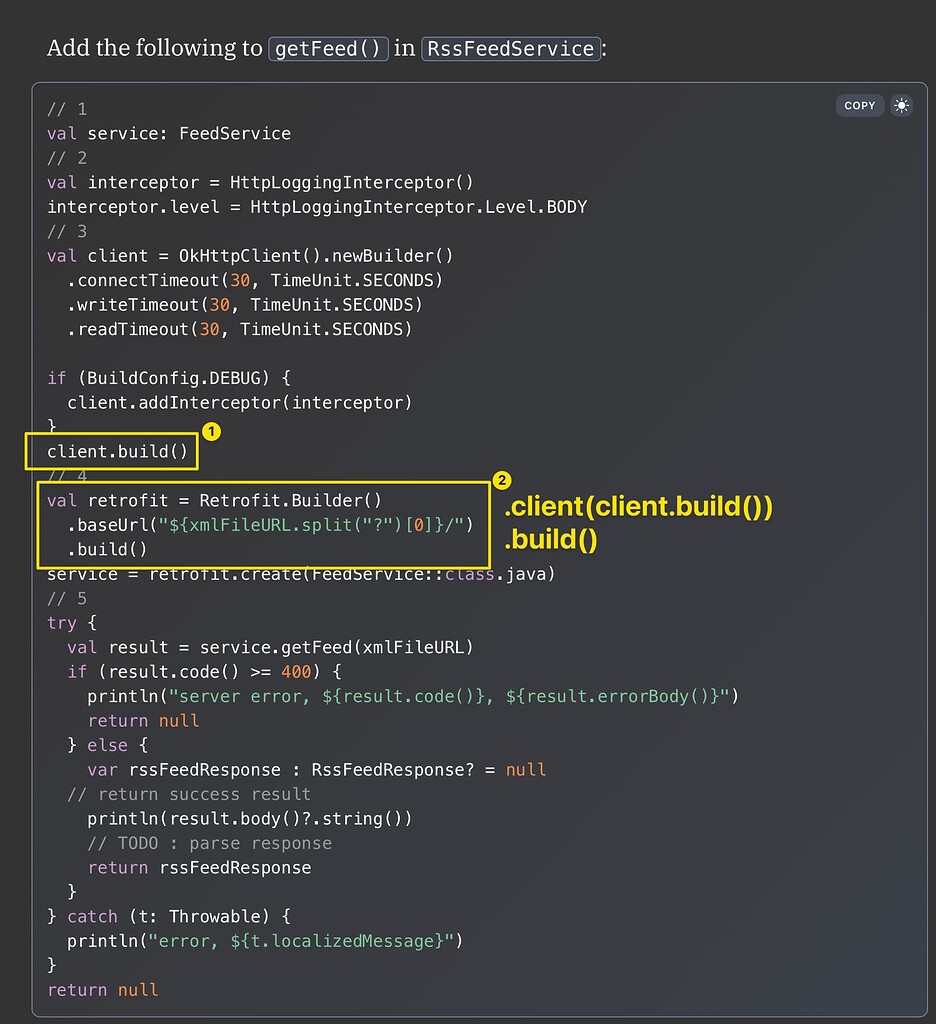Click the COPY button on the code block

[x=859, y=105]
